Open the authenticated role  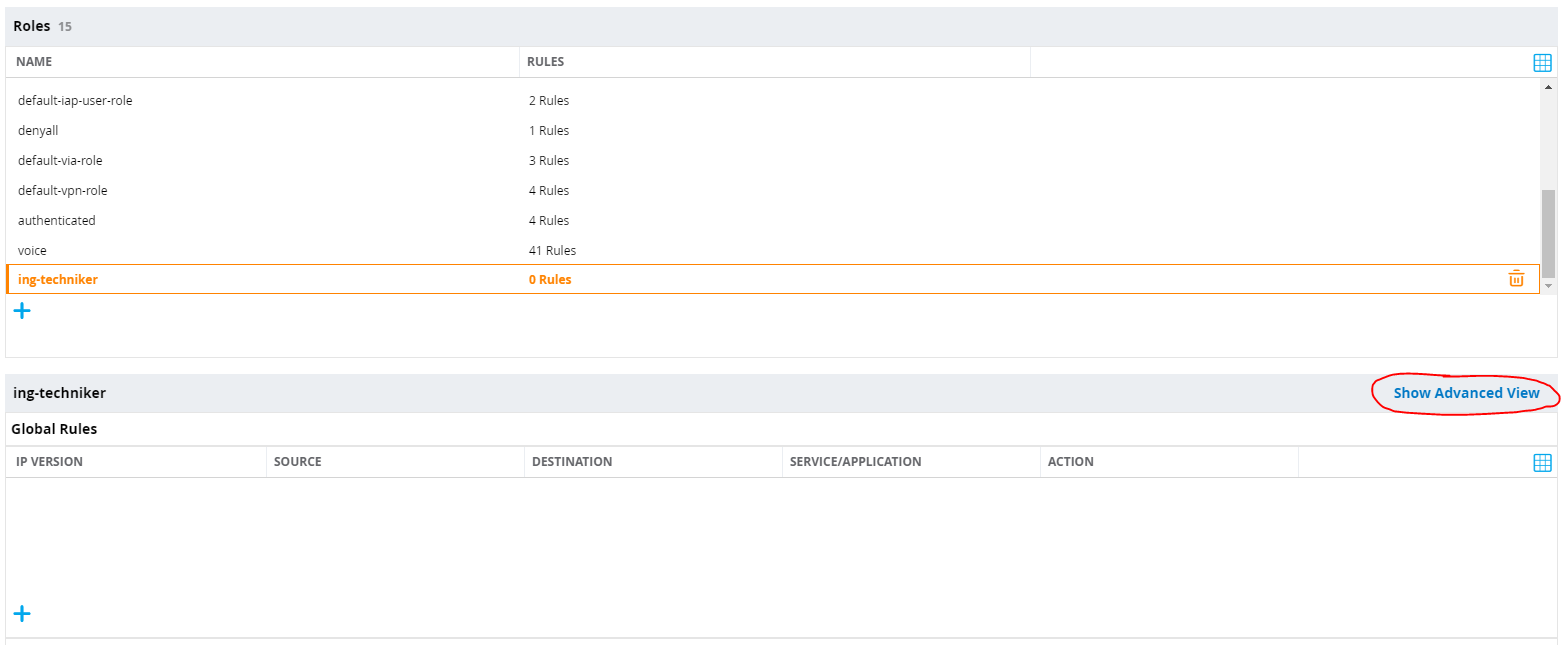57,220
